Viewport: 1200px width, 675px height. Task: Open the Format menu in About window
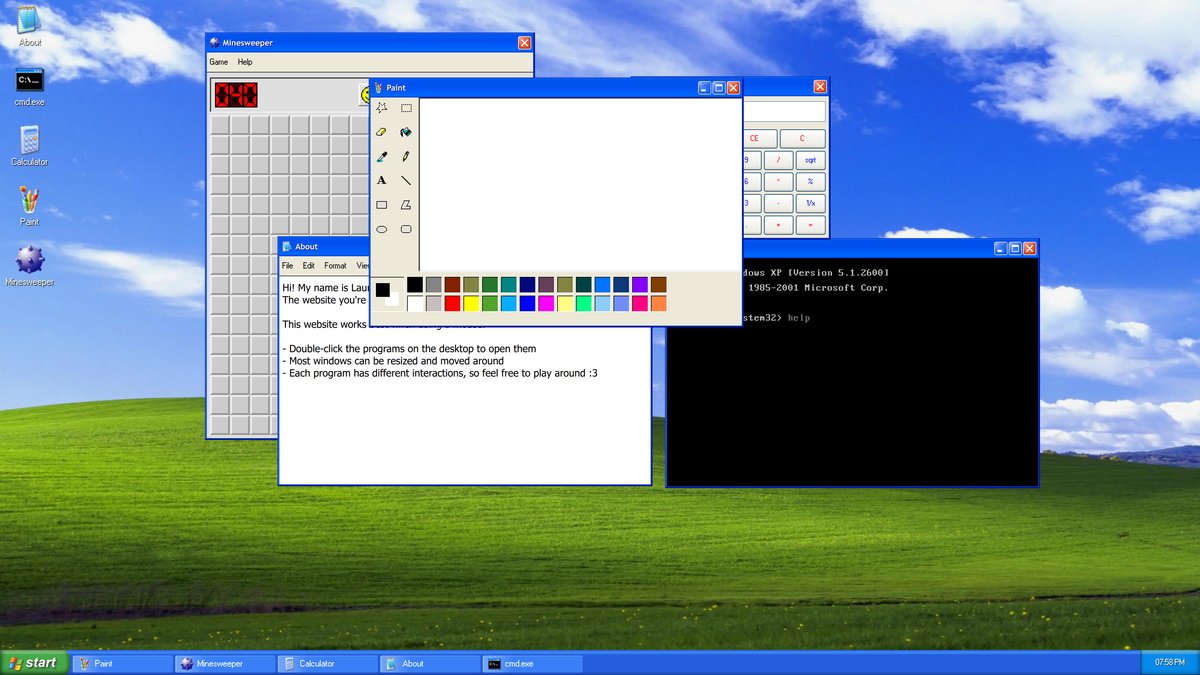click(x=335, y=266)
